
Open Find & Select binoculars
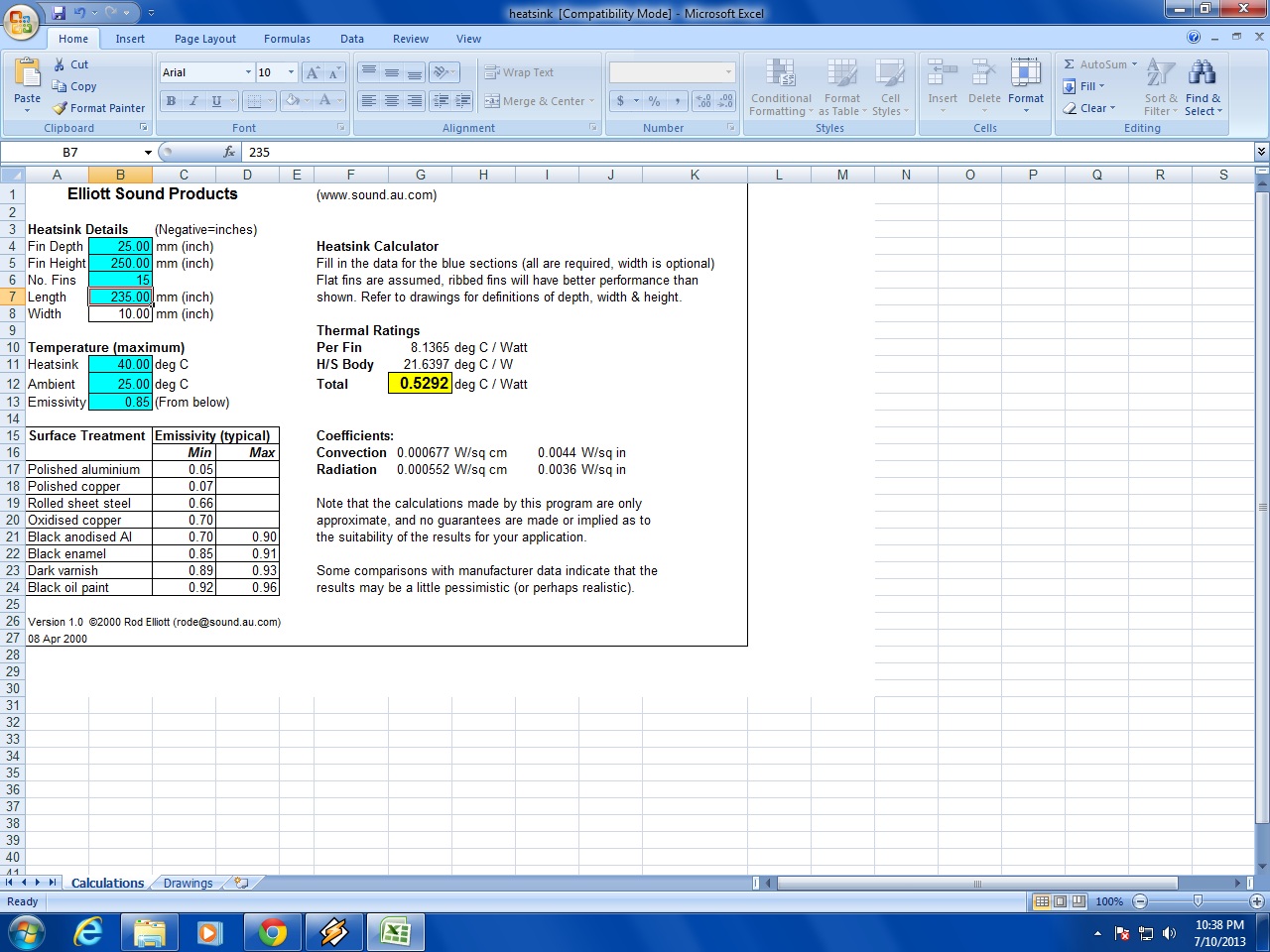click(x=1203, y=87)
